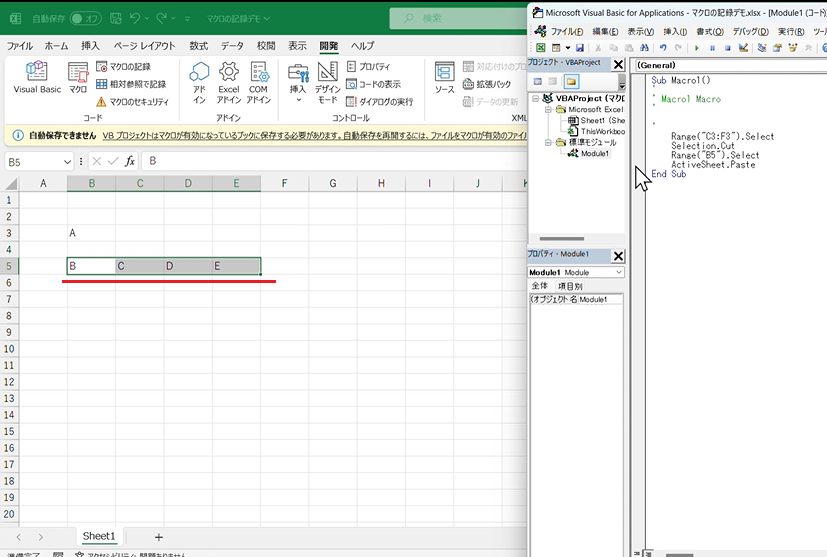
Task: Open Object Browser icon in VBA toolbar
Action: click(792, 47)
